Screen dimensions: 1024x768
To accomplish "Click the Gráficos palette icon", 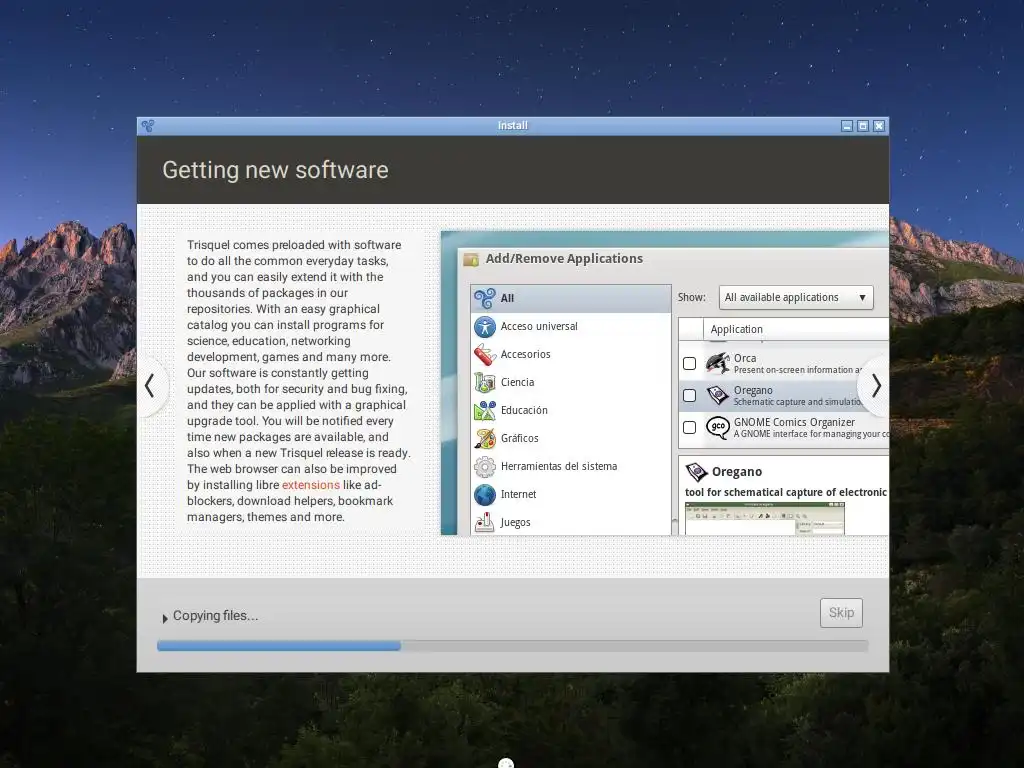I will pyautogui.click(x=485, y=439).
